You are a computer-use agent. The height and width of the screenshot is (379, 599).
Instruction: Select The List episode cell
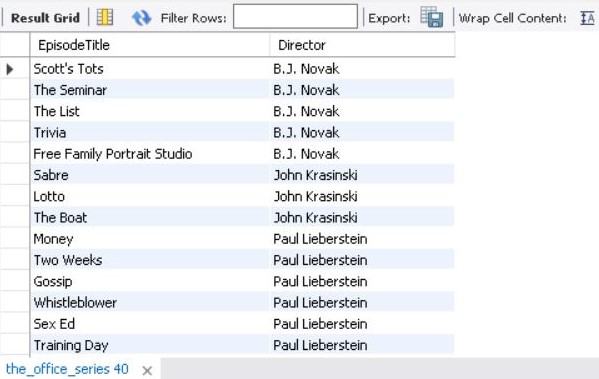pyautogui.click(x=150, y=111)
